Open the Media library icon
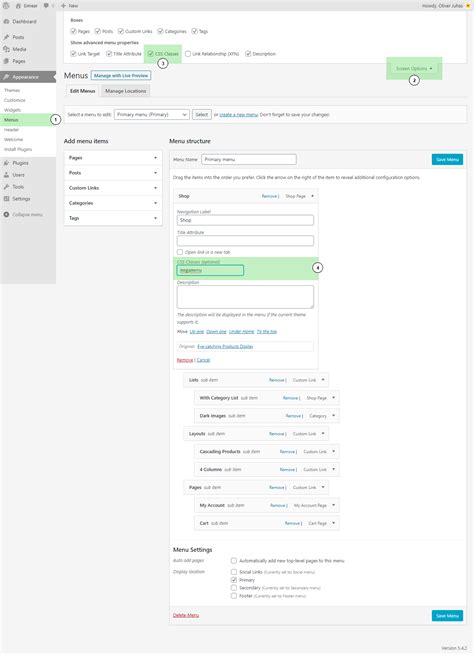Image resolution: width=474 pixels, height=655 pixels. pyautogui.click(x=6, y=49)
